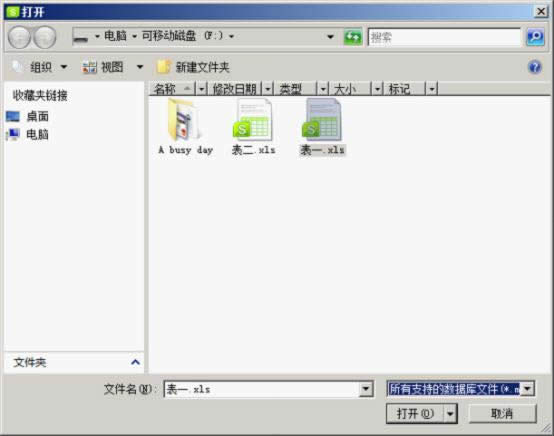This screenshot has height=436, width=554.
Task: Click the green refresh icon beside address bar
Action: [353, 37]
